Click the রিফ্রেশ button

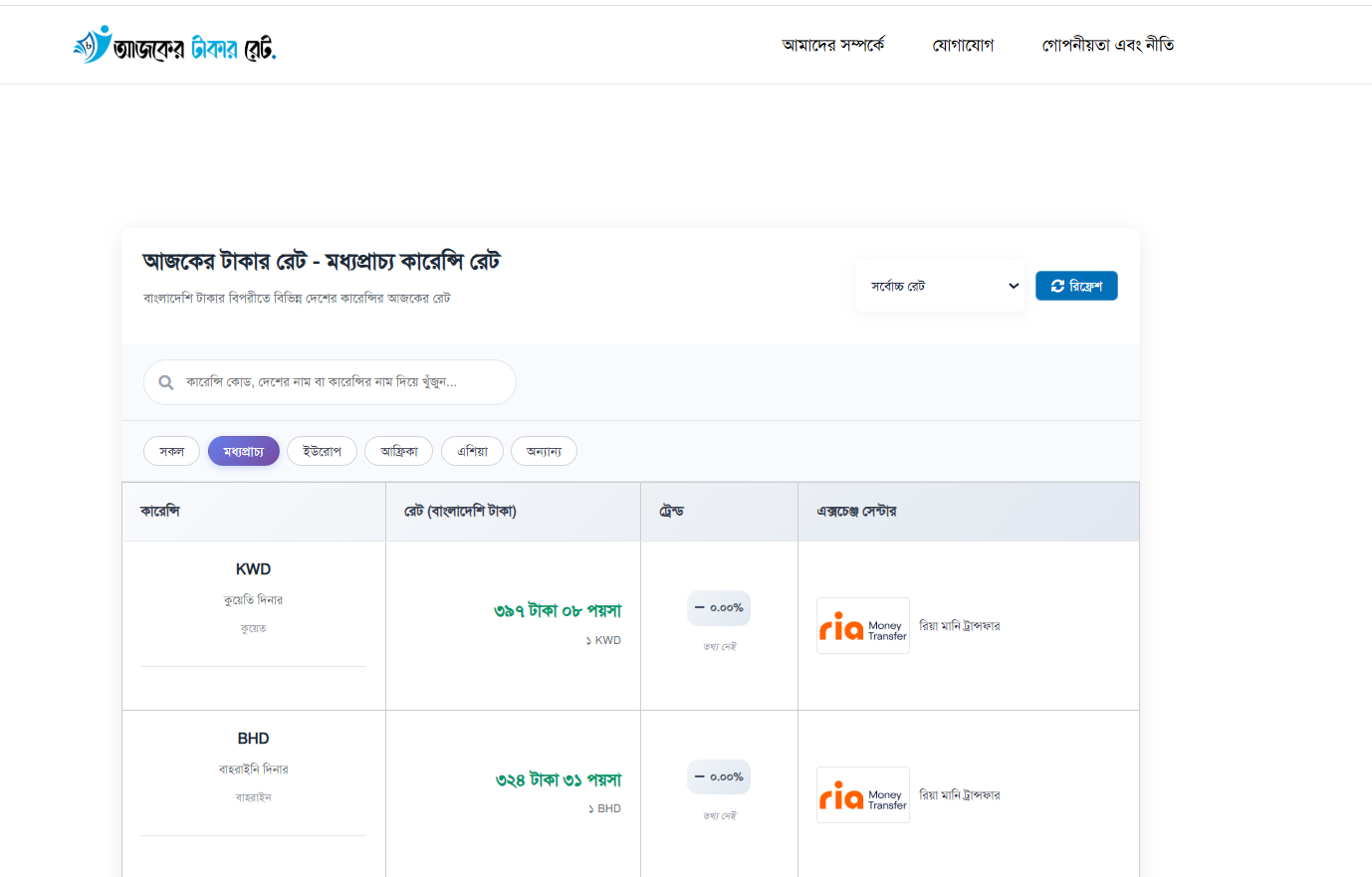1076,286
